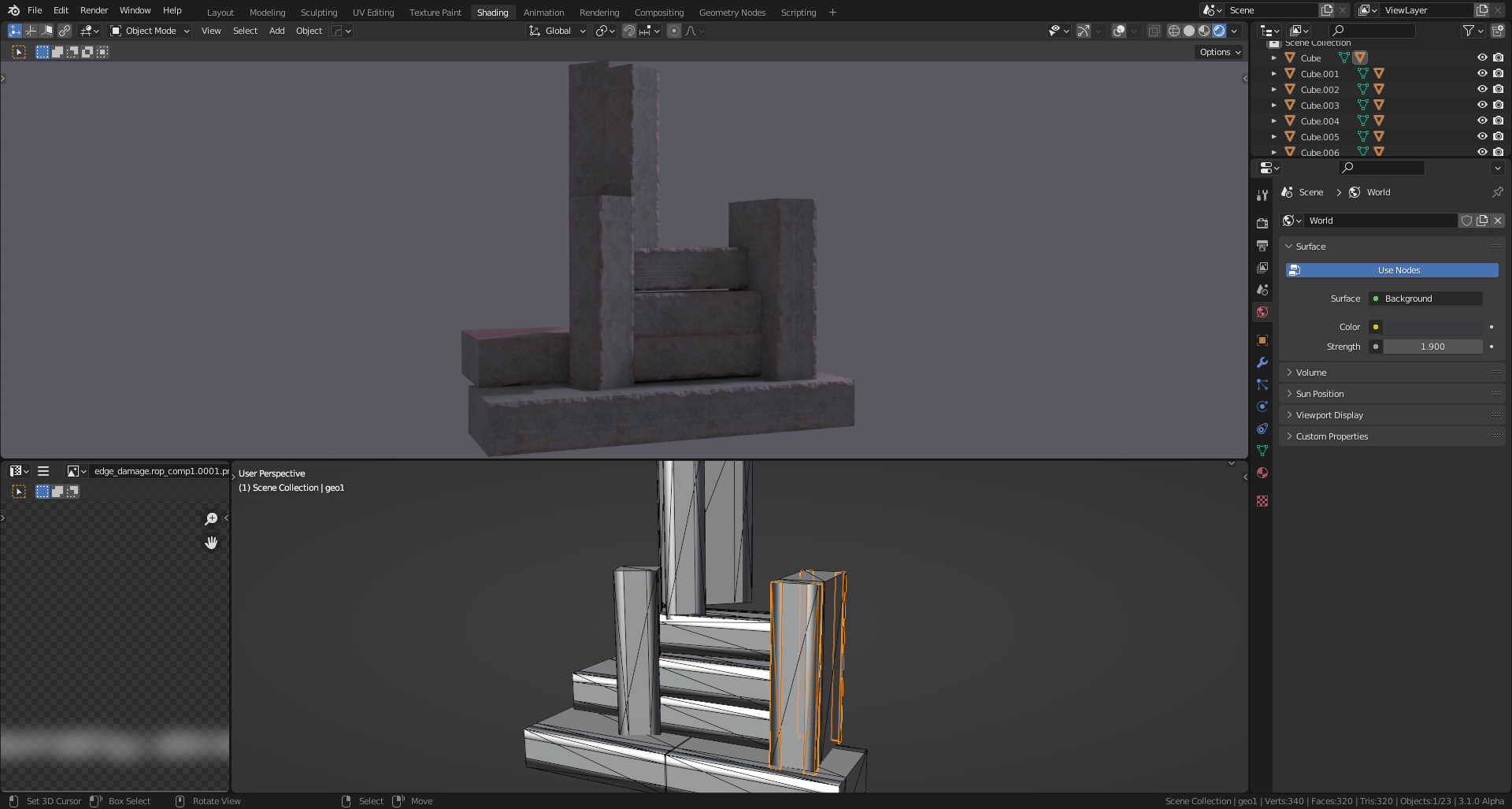The width and height of the screenshot is (1512, 809).
Task: Open the Render properties tab
Action: coord(1262,224)
